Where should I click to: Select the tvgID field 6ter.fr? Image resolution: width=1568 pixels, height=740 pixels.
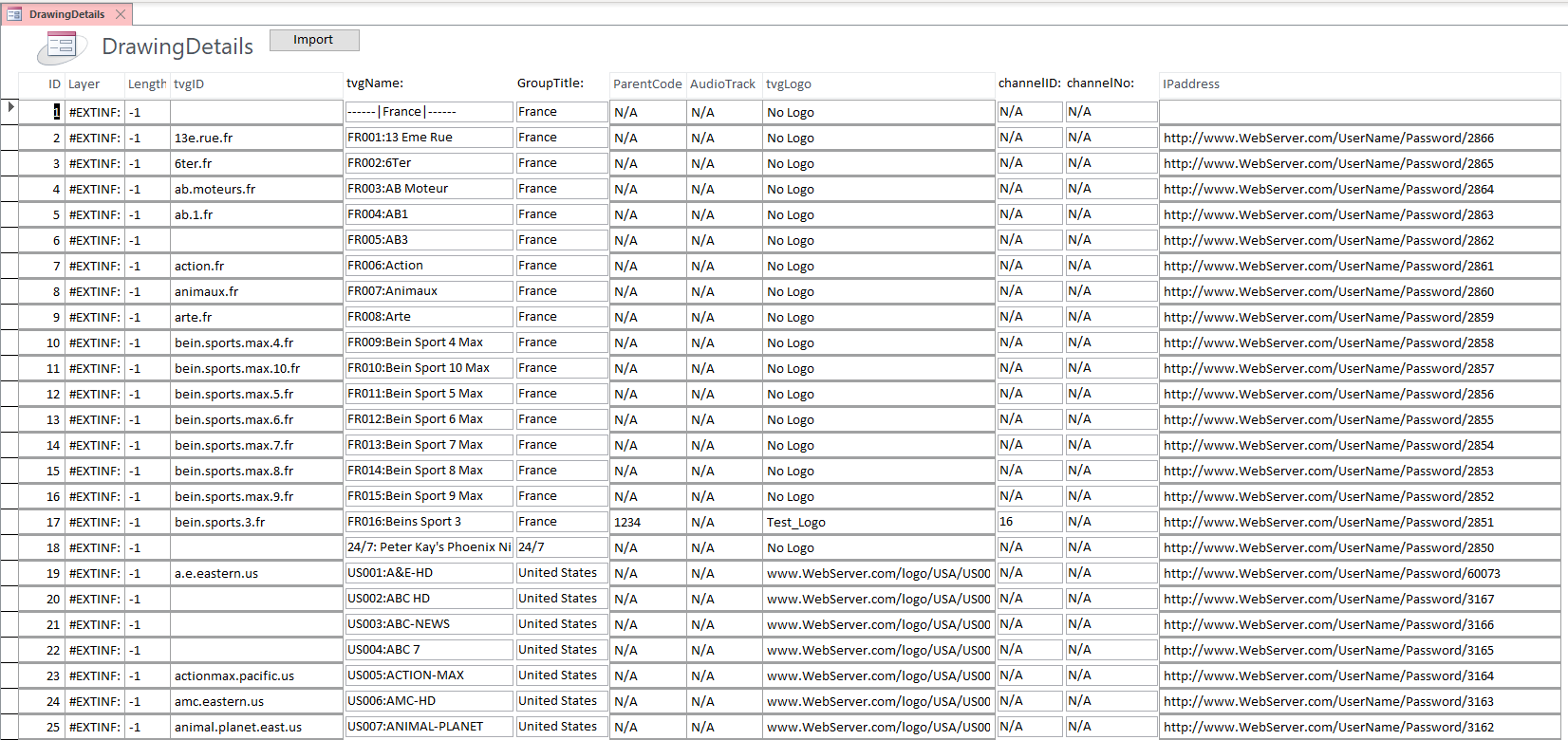point(256,163)
